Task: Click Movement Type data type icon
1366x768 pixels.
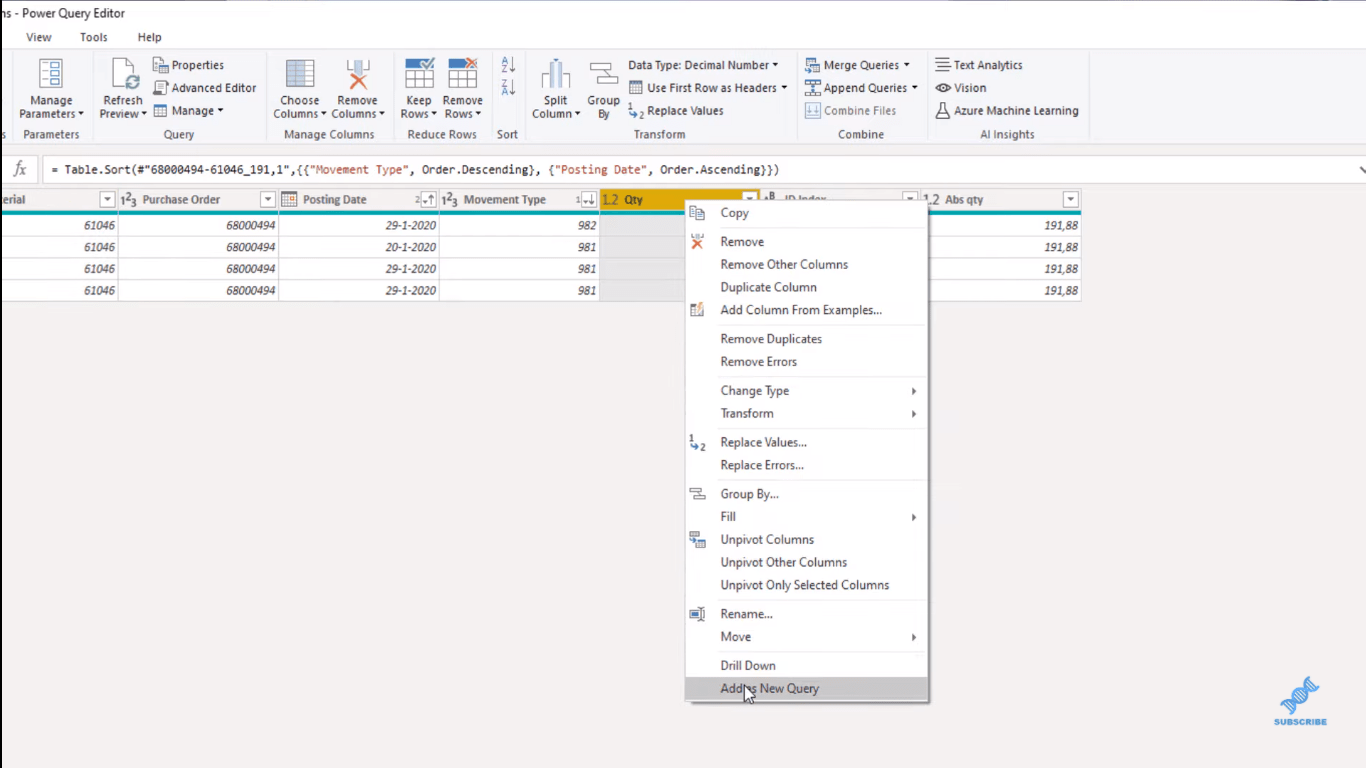Action: point(449,200)
